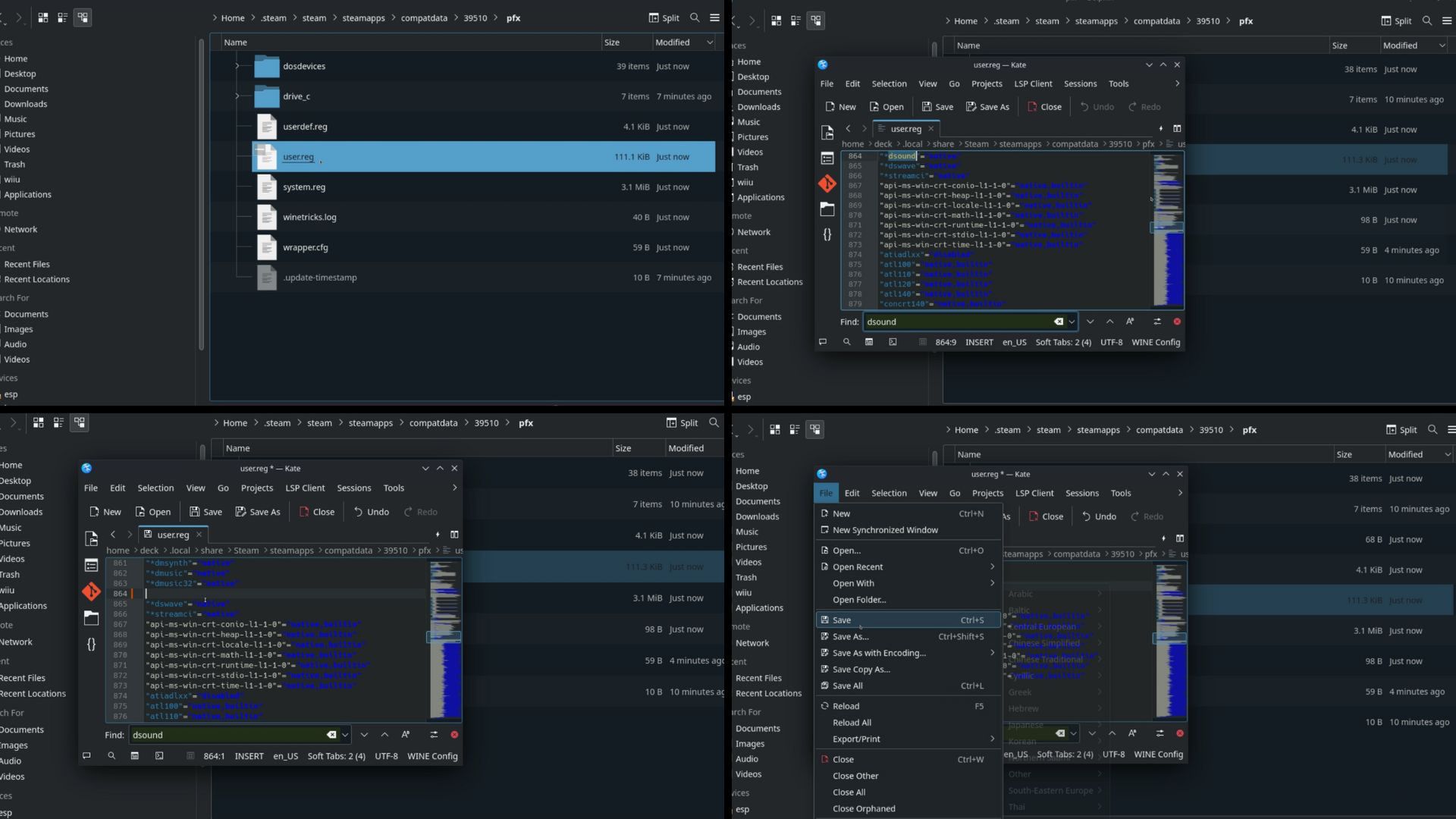Image resolution: width=1456 pixels, height=819 pixels.
Task: Expand the dosdevices folder tree arrow
Action: tap(237, 66)
